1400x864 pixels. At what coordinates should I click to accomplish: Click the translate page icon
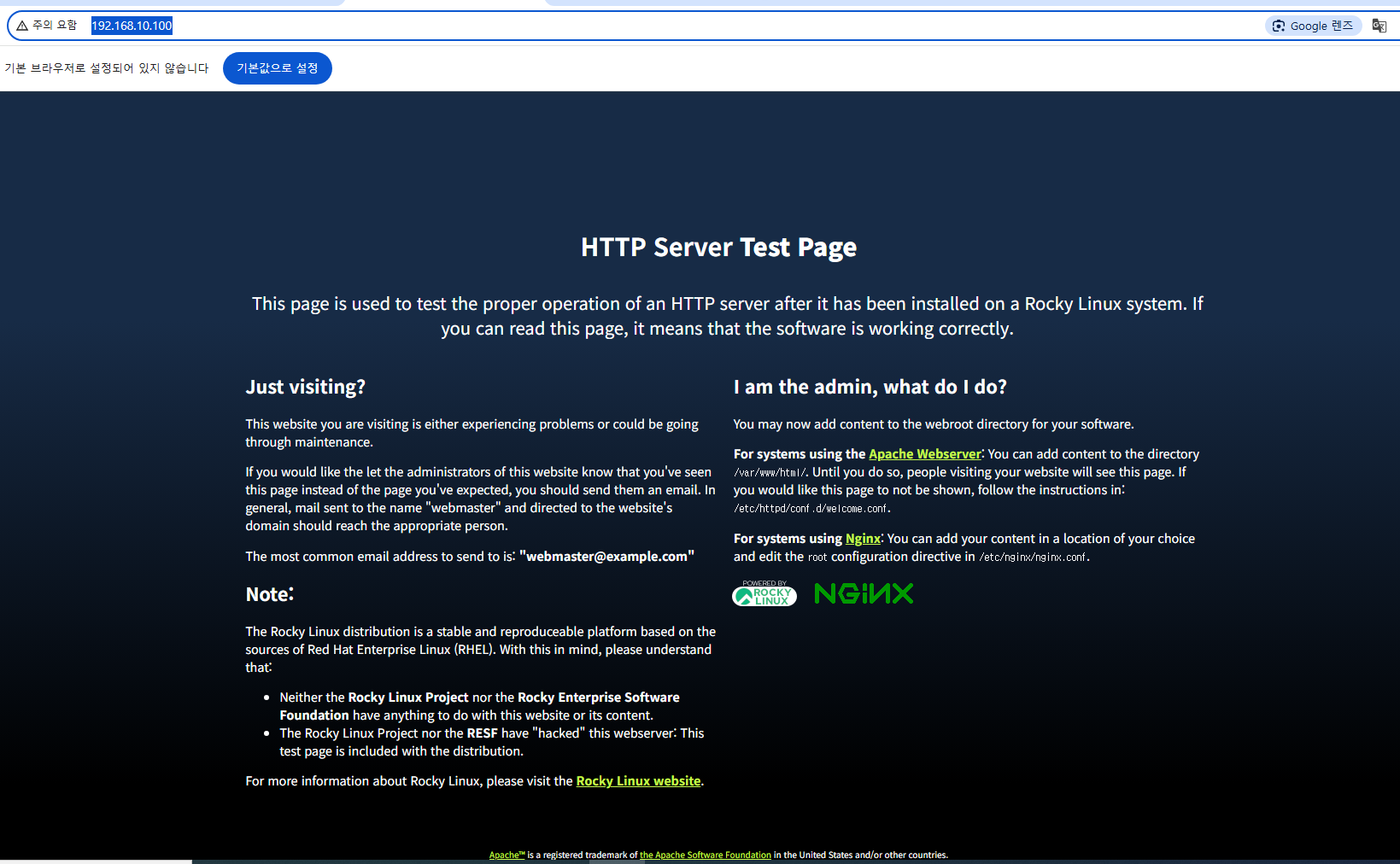point(1379,26)
